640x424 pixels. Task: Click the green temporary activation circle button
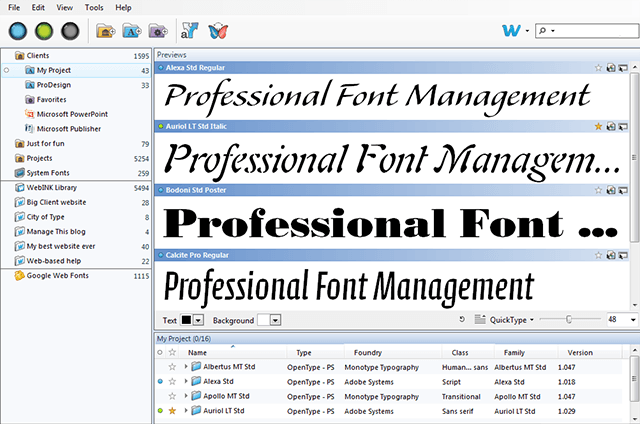pos(44,31)
